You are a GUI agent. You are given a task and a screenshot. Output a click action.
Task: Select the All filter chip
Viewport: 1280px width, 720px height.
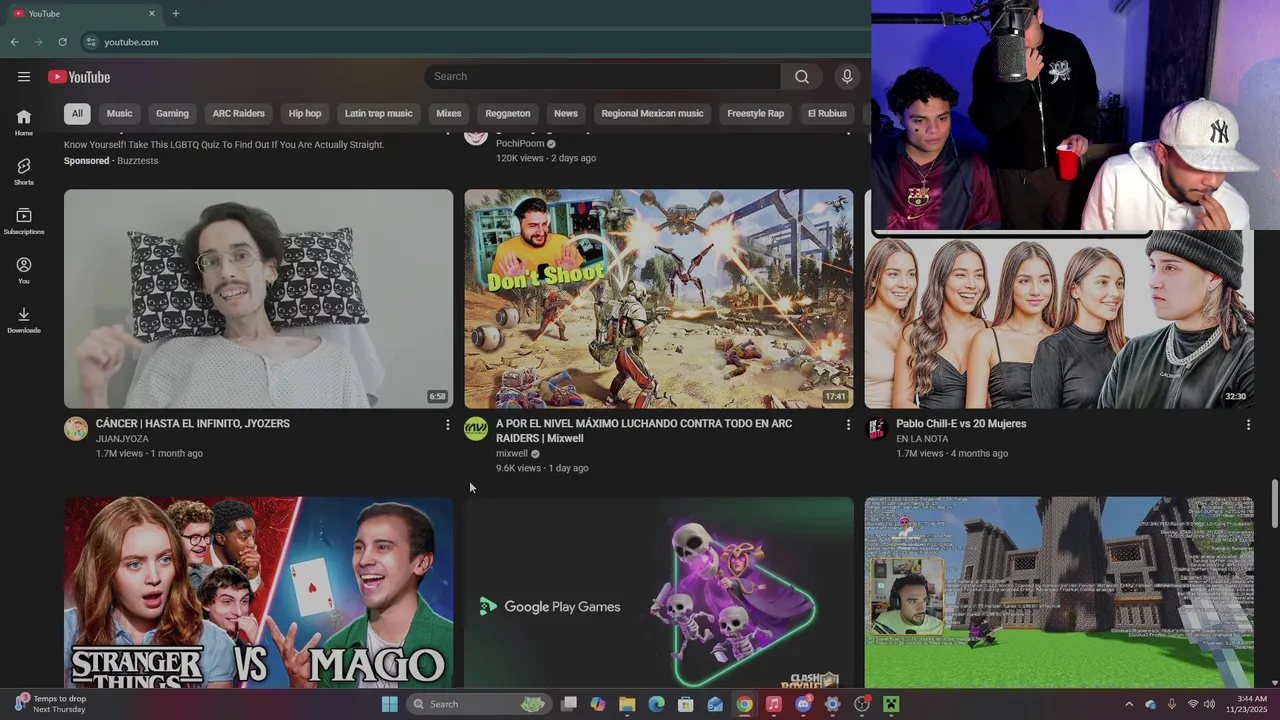[77, 113]
